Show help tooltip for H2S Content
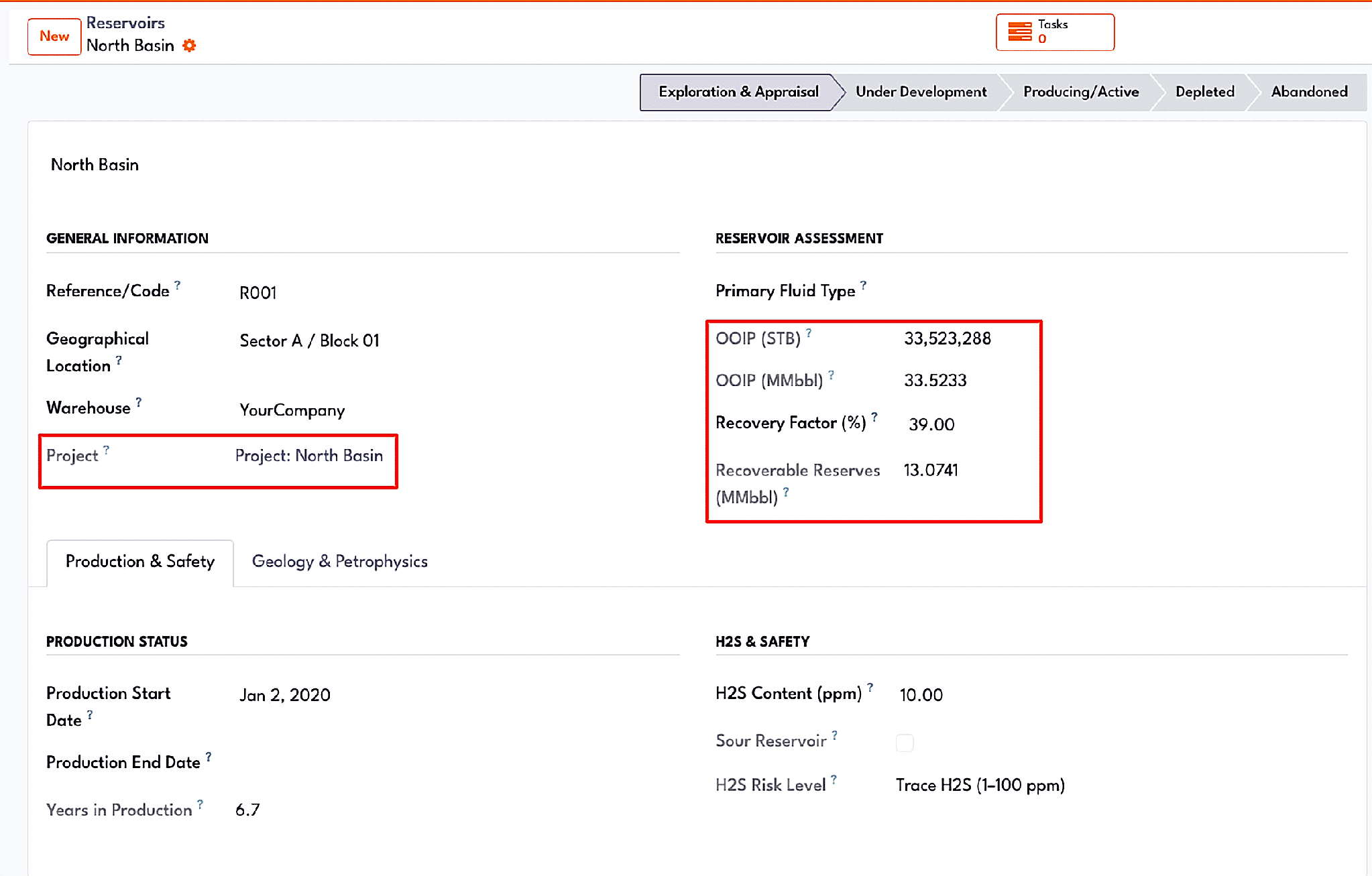The height and width of the screenshot is (876, 1372). click(x=870, y=688)
